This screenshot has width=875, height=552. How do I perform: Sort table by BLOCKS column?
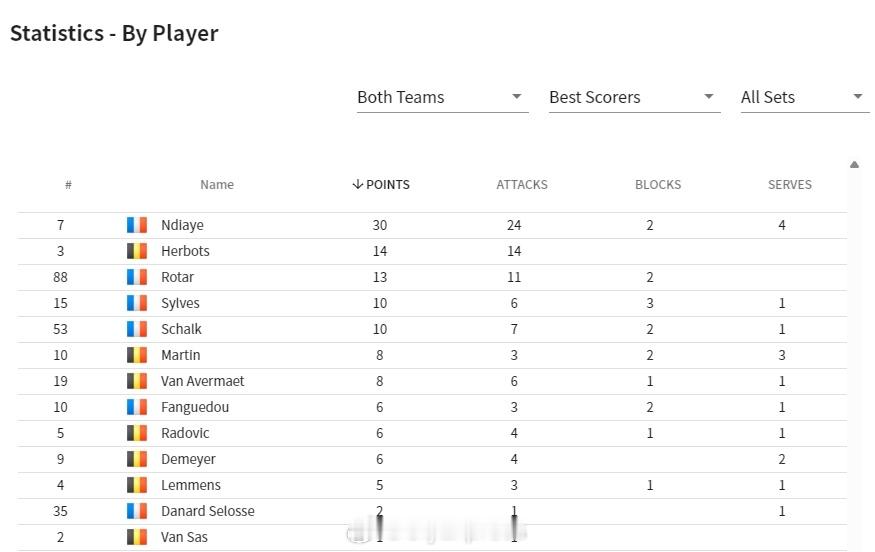pyautogui.click(x=658, y=185)
